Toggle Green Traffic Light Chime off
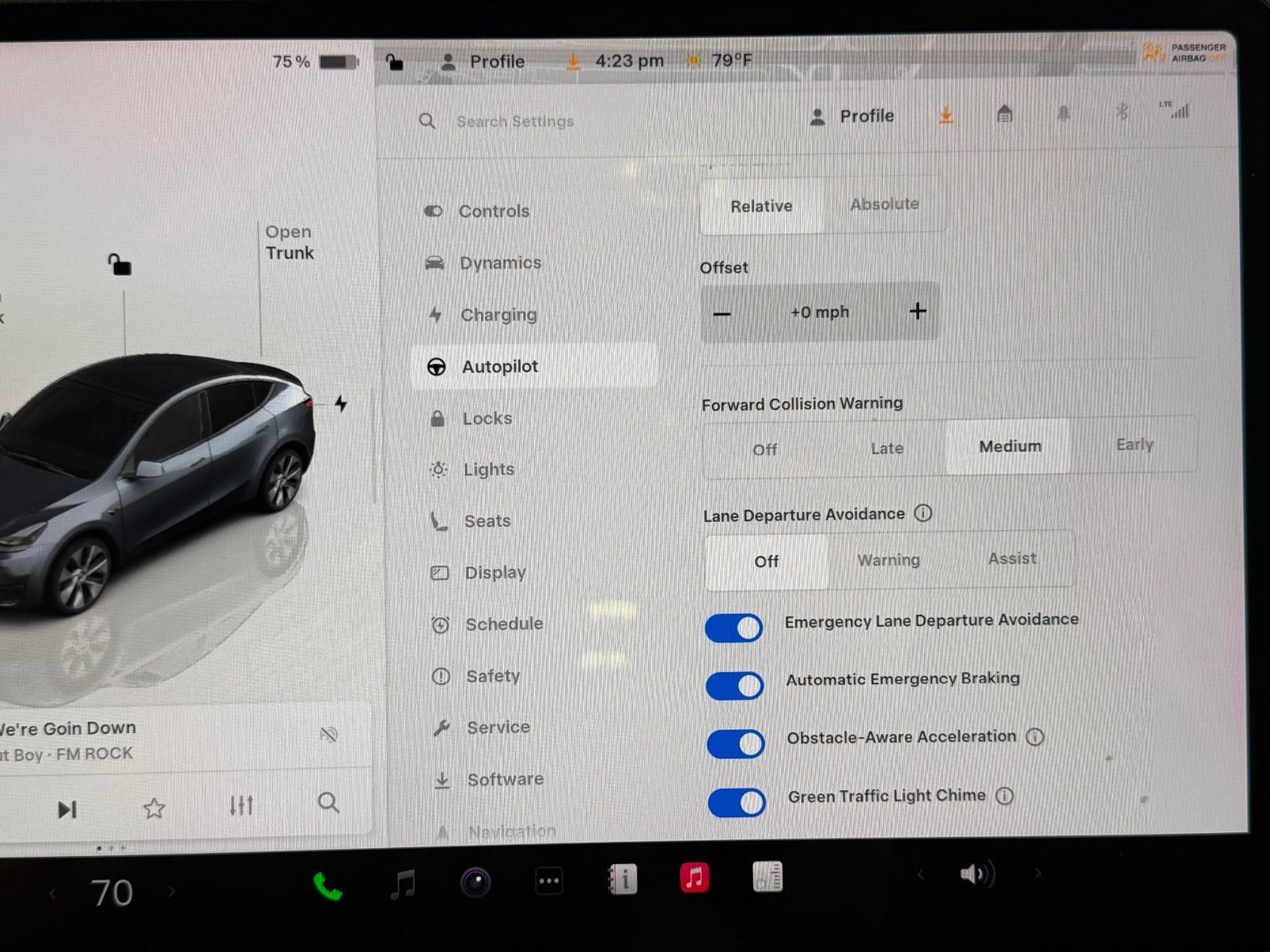1270x952 pixels. [737, 802]
